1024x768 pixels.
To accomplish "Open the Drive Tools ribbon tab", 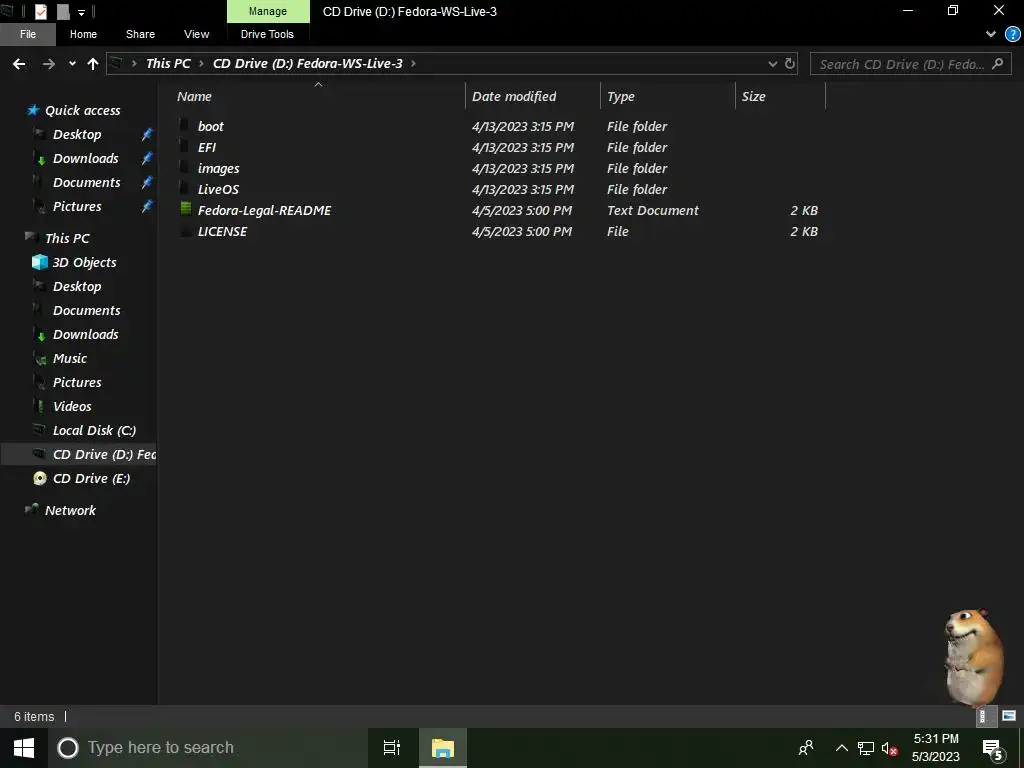I will [x=267, y=34].
